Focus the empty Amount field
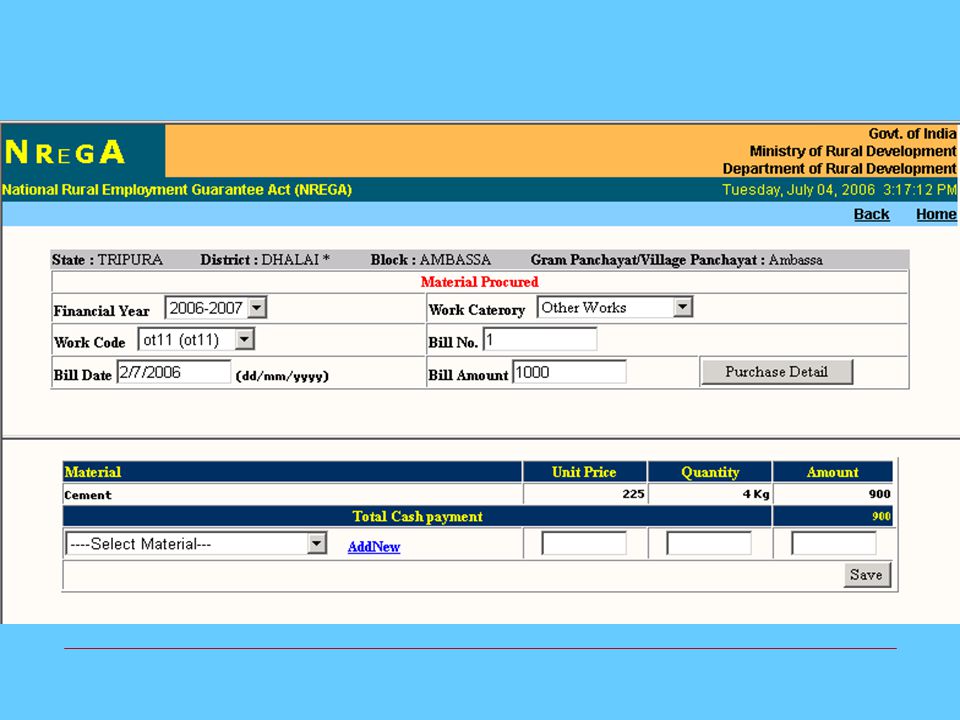Viewport: 960px width, 720px height. tap(834, 544)
